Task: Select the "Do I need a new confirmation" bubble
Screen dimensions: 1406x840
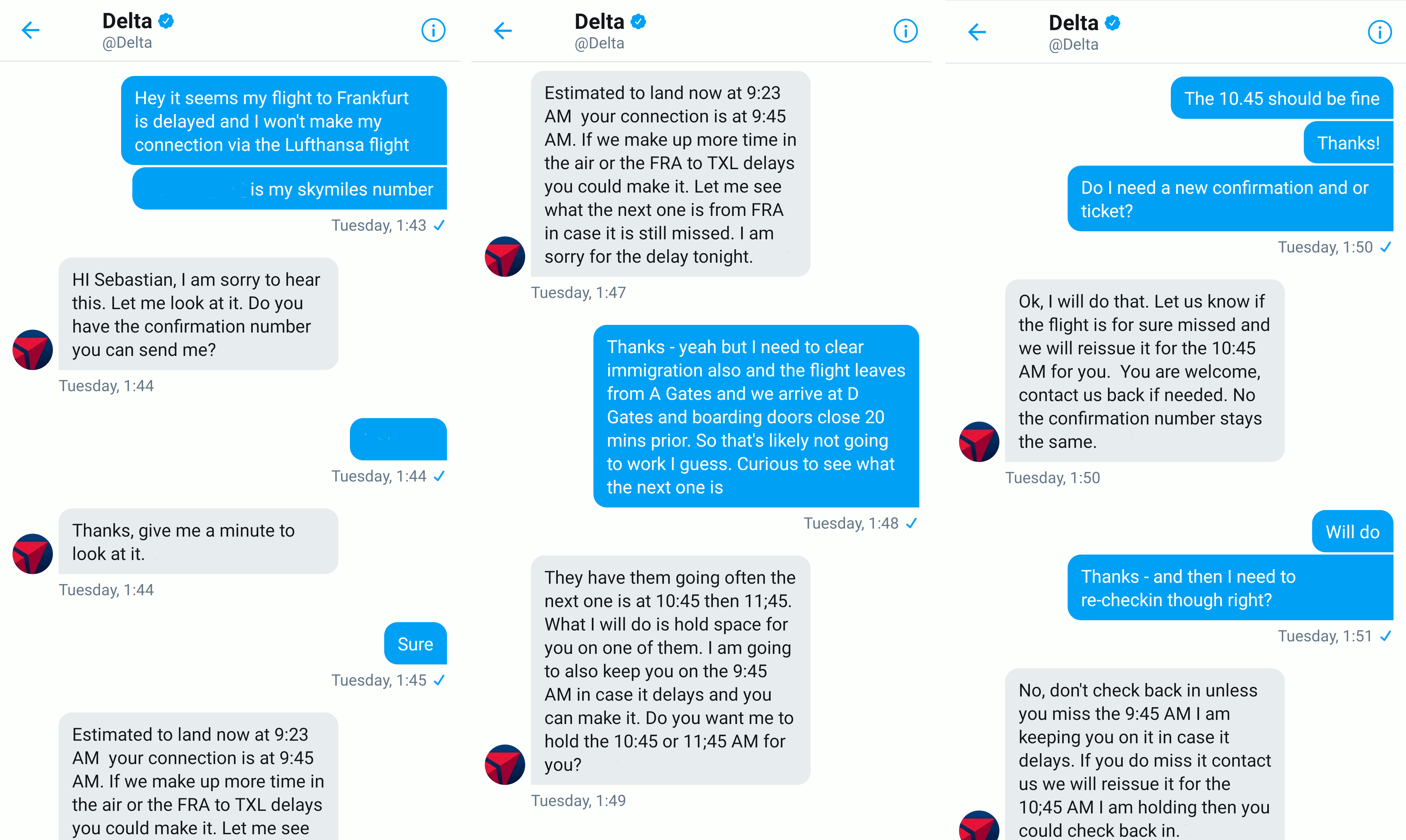Action: coord(1229,199)
